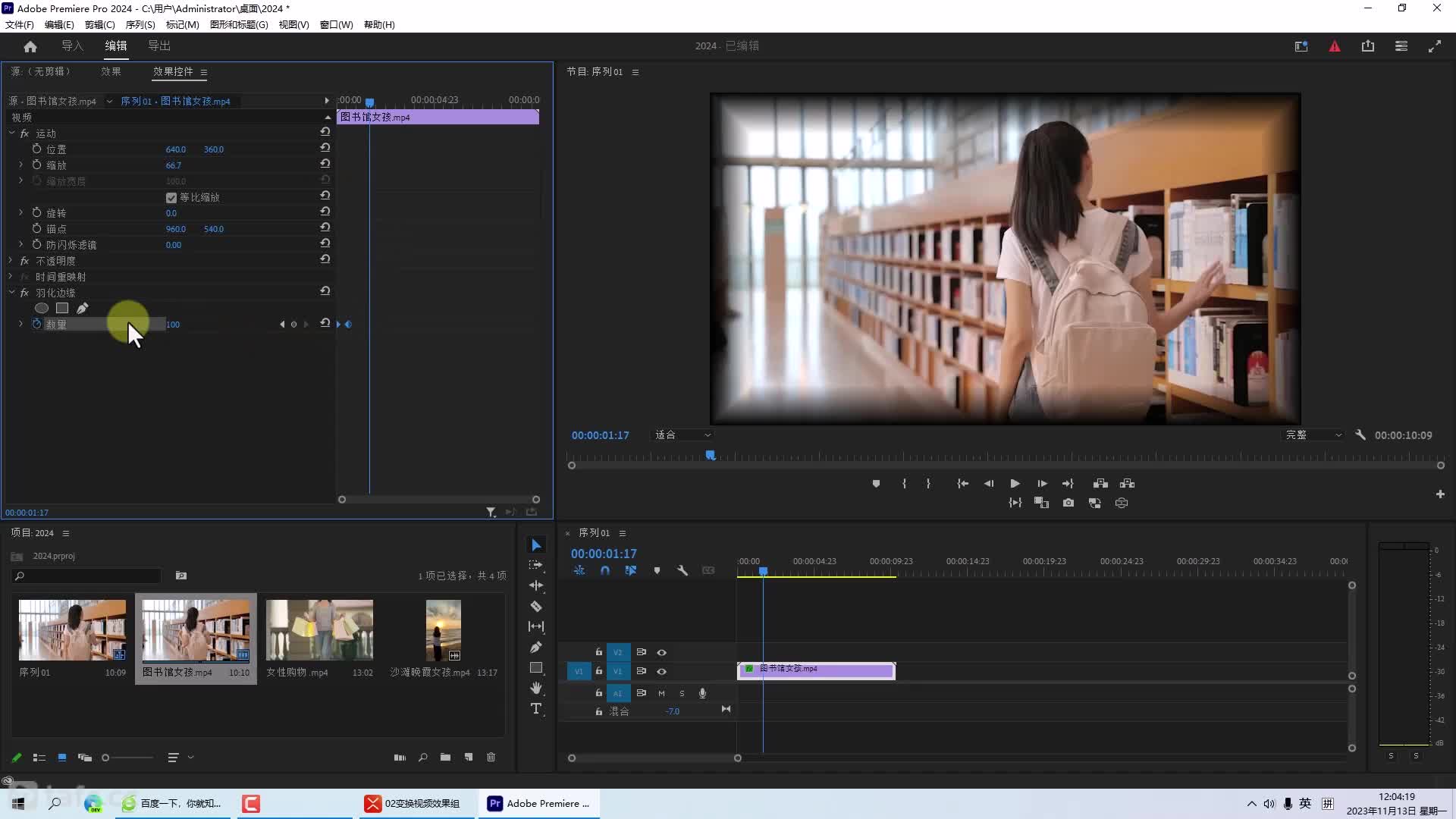Image resolution: width=1456 pixels, height=819 pixels.
Task: Select the Ripple Edit tool
Action: 536,585
